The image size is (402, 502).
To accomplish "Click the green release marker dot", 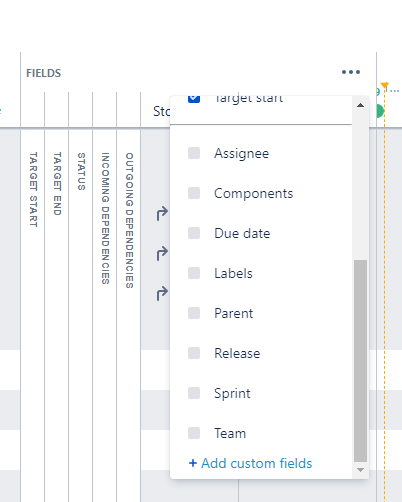I will (x=379, y=111).
